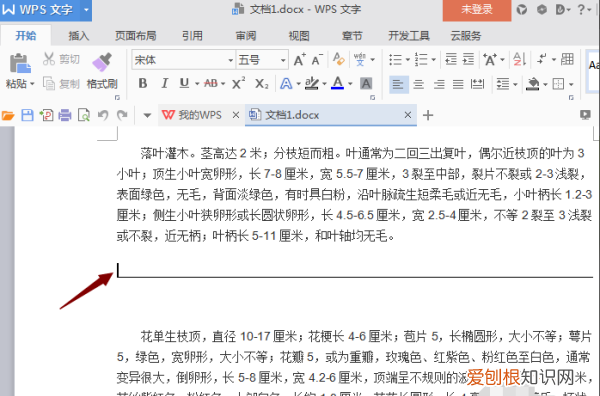Click the undo arrow icon
This screenshot has height=396, width=600.
pos(103,115)
